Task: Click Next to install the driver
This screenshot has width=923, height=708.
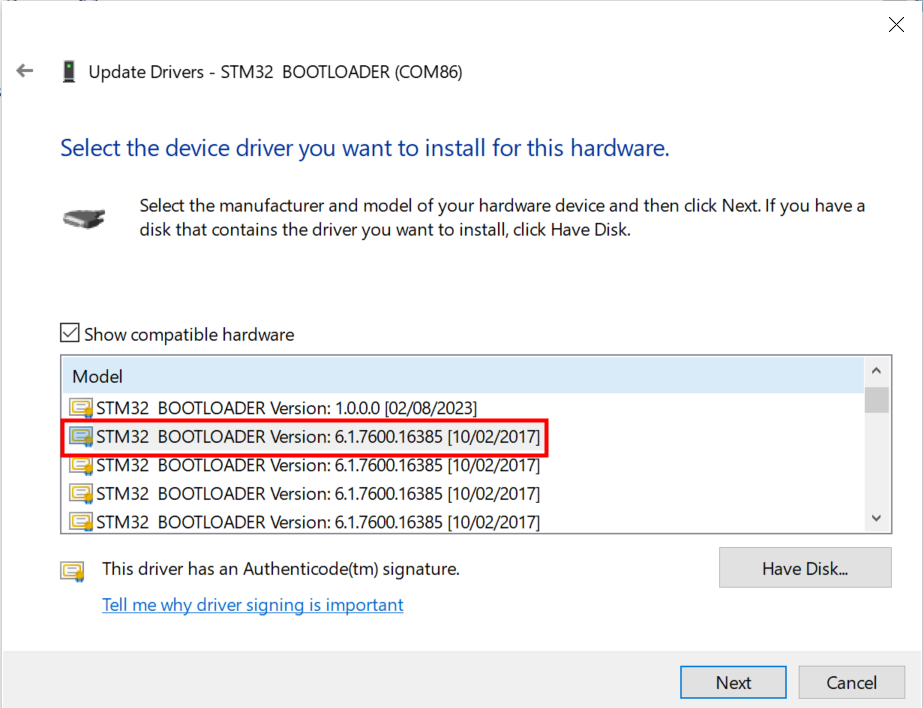Action: click(x=733, y=682)
